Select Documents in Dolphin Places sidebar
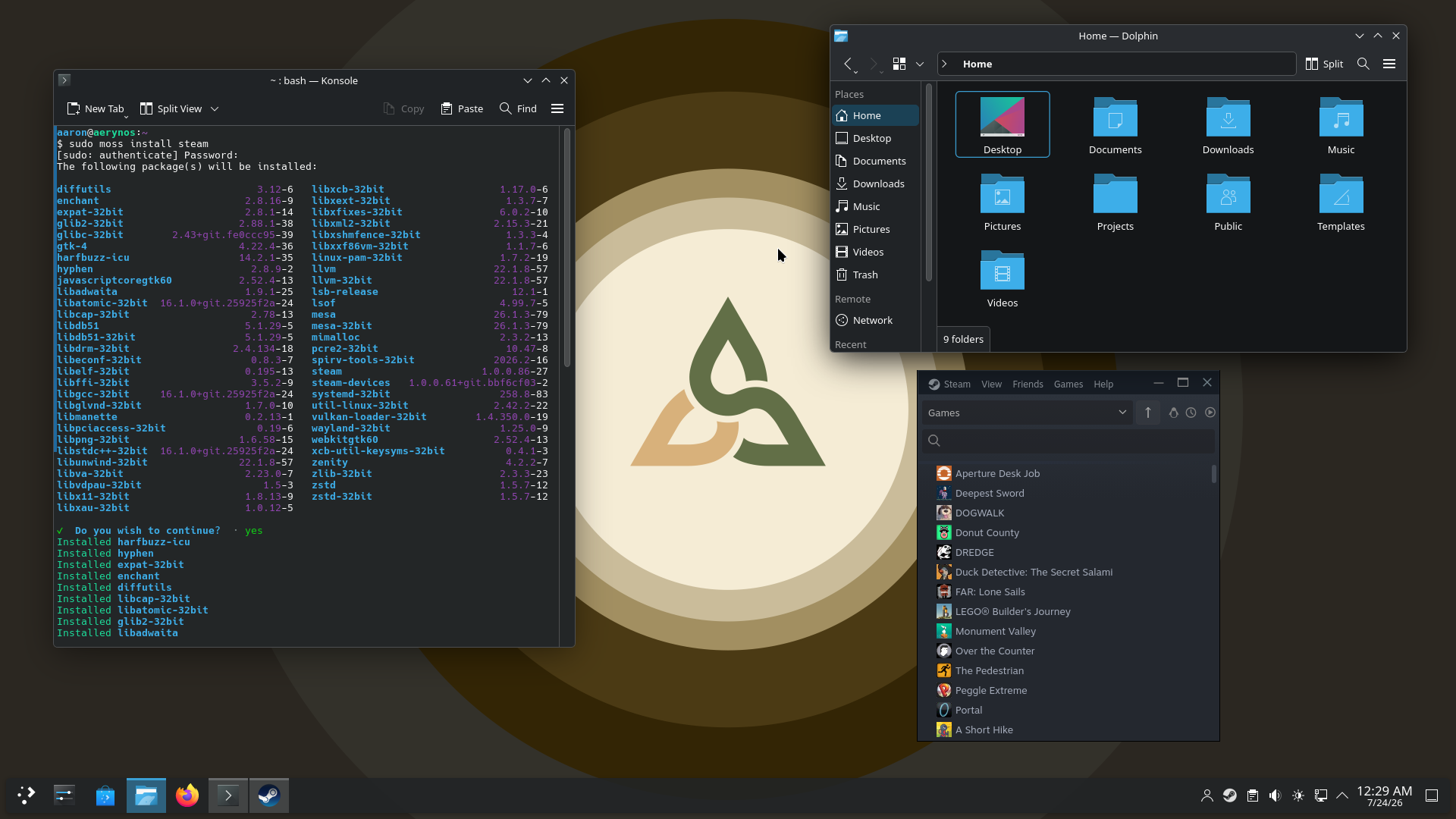 [875, 161]
